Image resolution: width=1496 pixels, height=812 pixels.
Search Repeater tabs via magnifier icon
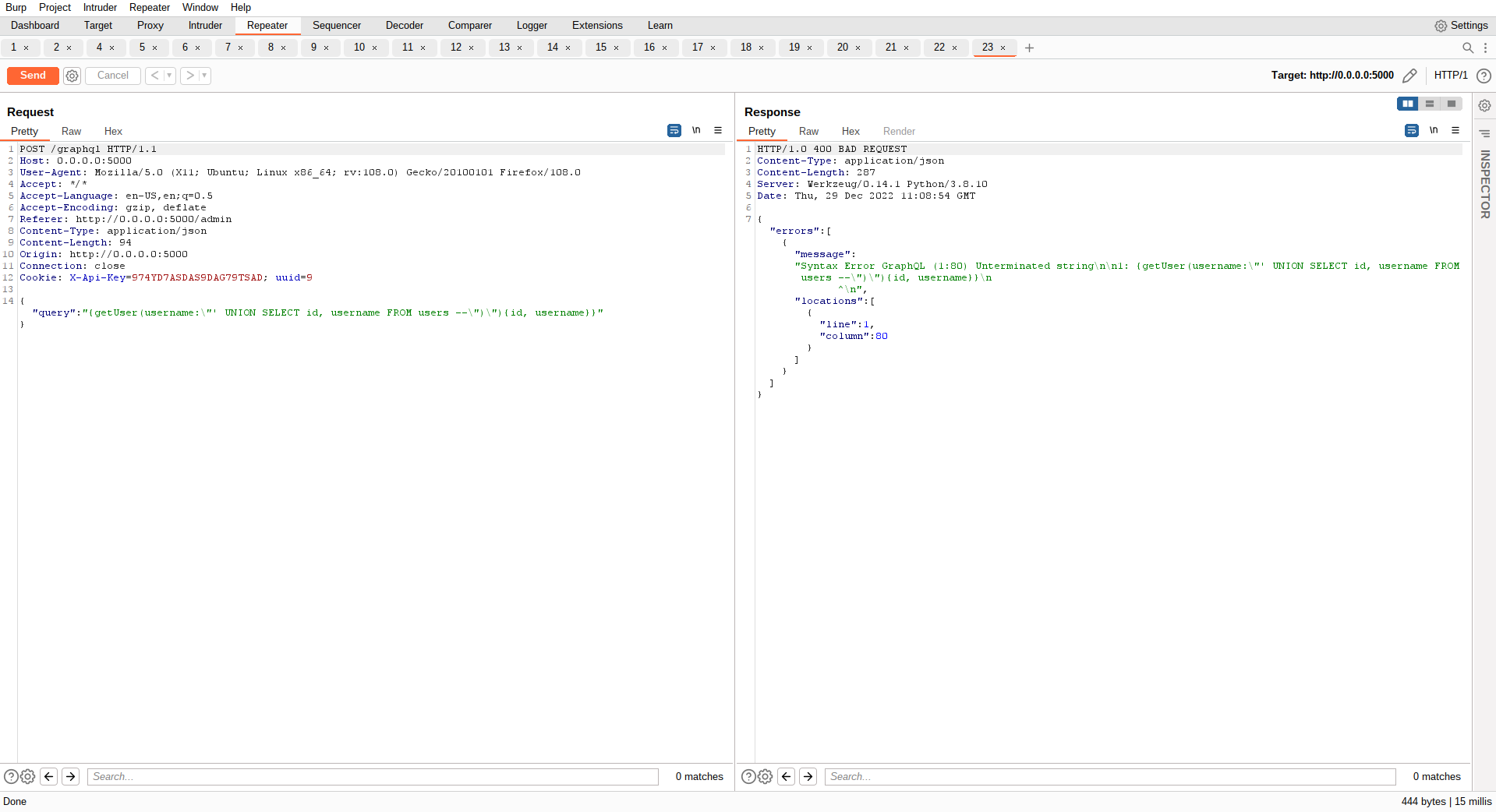coord(1468,48)
